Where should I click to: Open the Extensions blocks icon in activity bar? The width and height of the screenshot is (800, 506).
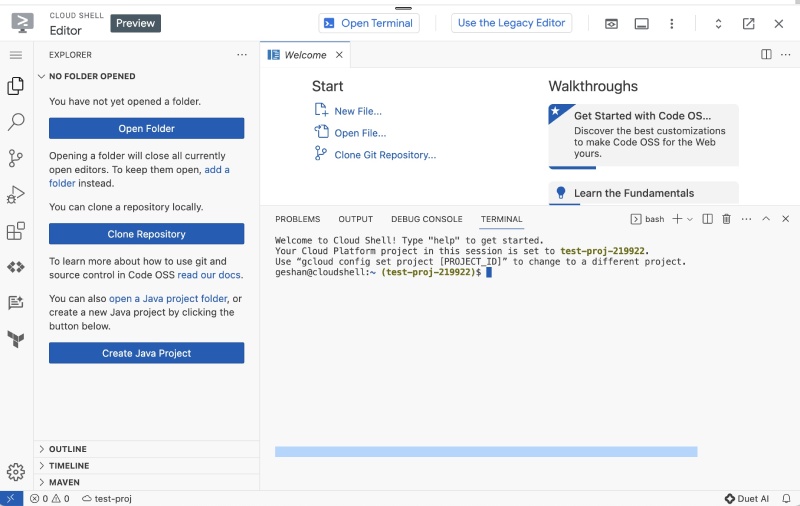(16, 231)
